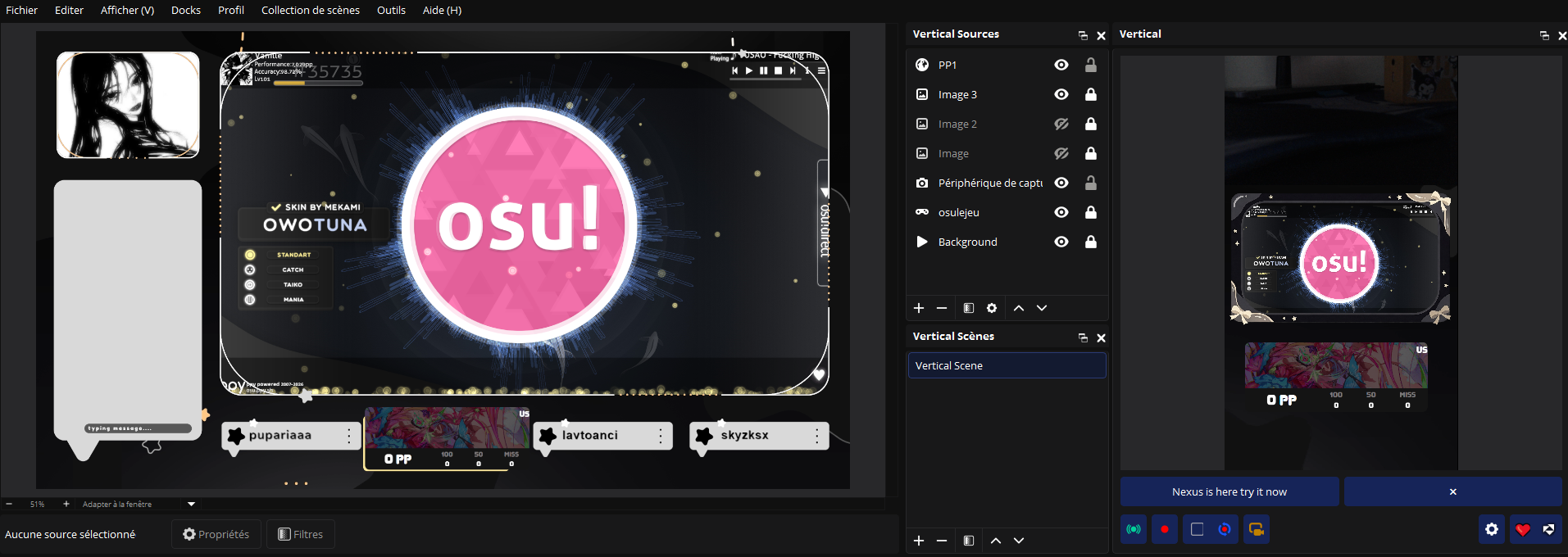This screenshot has height=557, width=1568.
Task: Hide the PP1 source
Action: pos(1061,65)
